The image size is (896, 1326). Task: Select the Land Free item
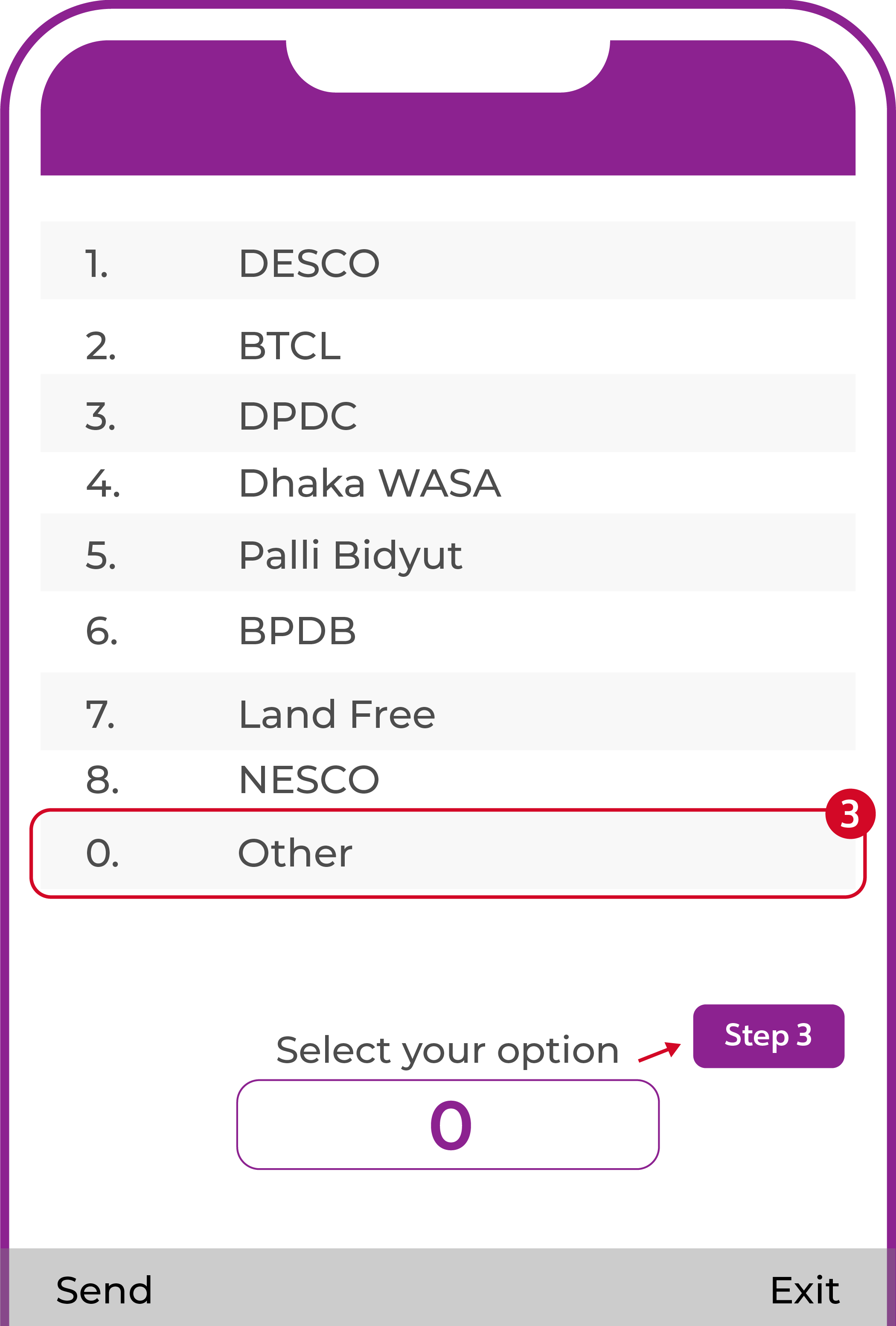(337, 714)
